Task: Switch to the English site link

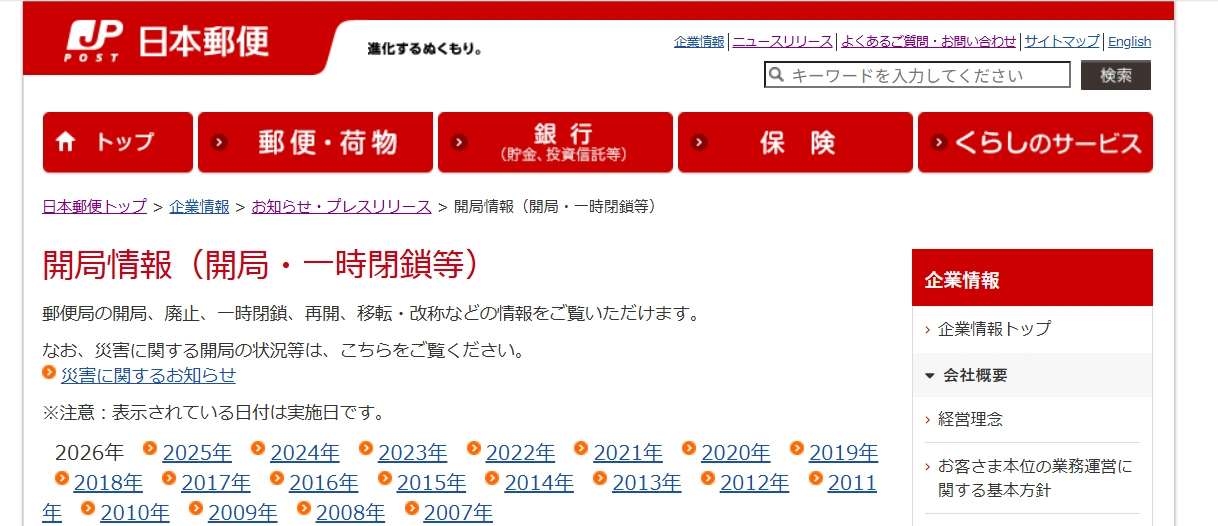Action: click(1130, 41)
